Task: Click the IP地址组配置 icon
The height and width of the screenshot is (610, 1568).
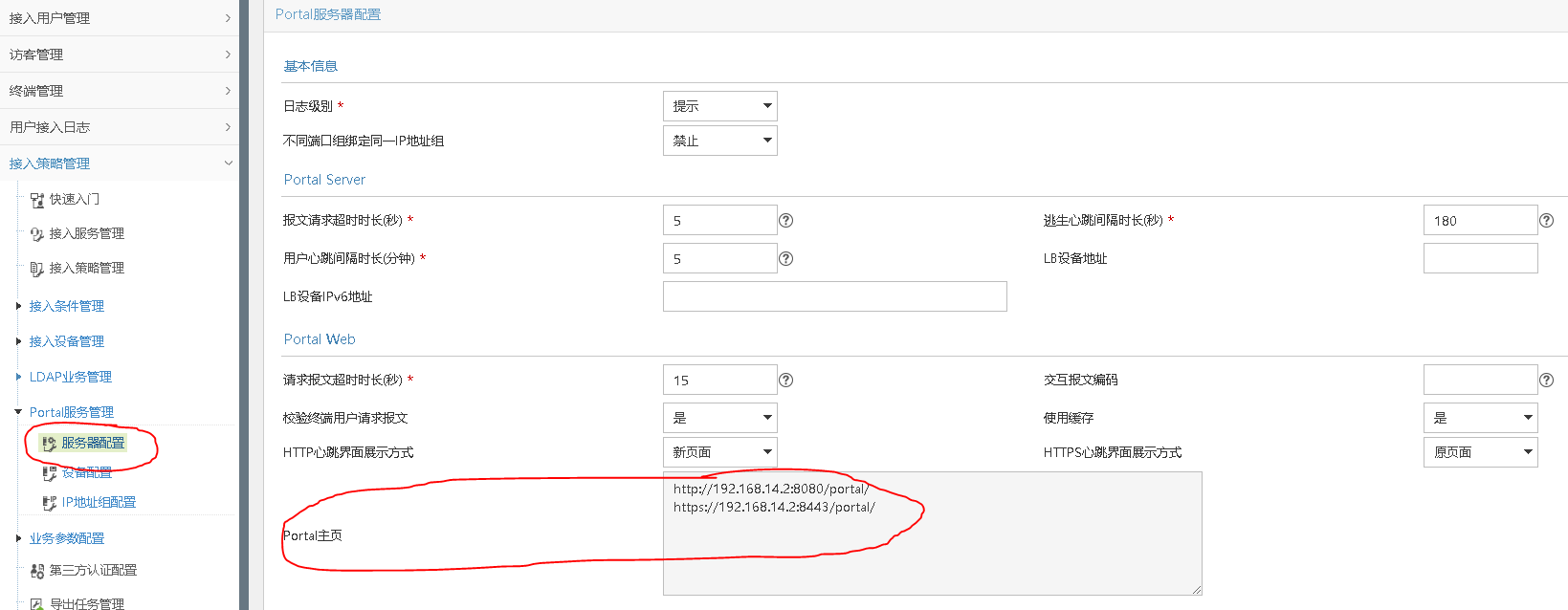Action: [50, 503]
